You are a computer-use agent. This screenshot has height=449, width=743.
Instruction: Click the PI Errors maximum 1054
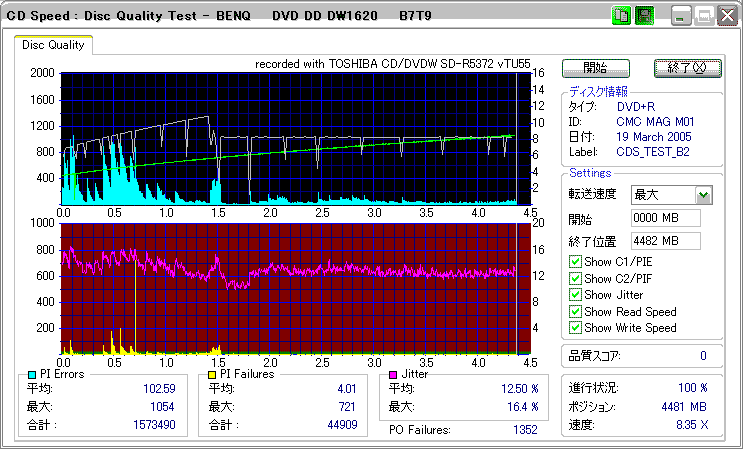pos(161,407)
